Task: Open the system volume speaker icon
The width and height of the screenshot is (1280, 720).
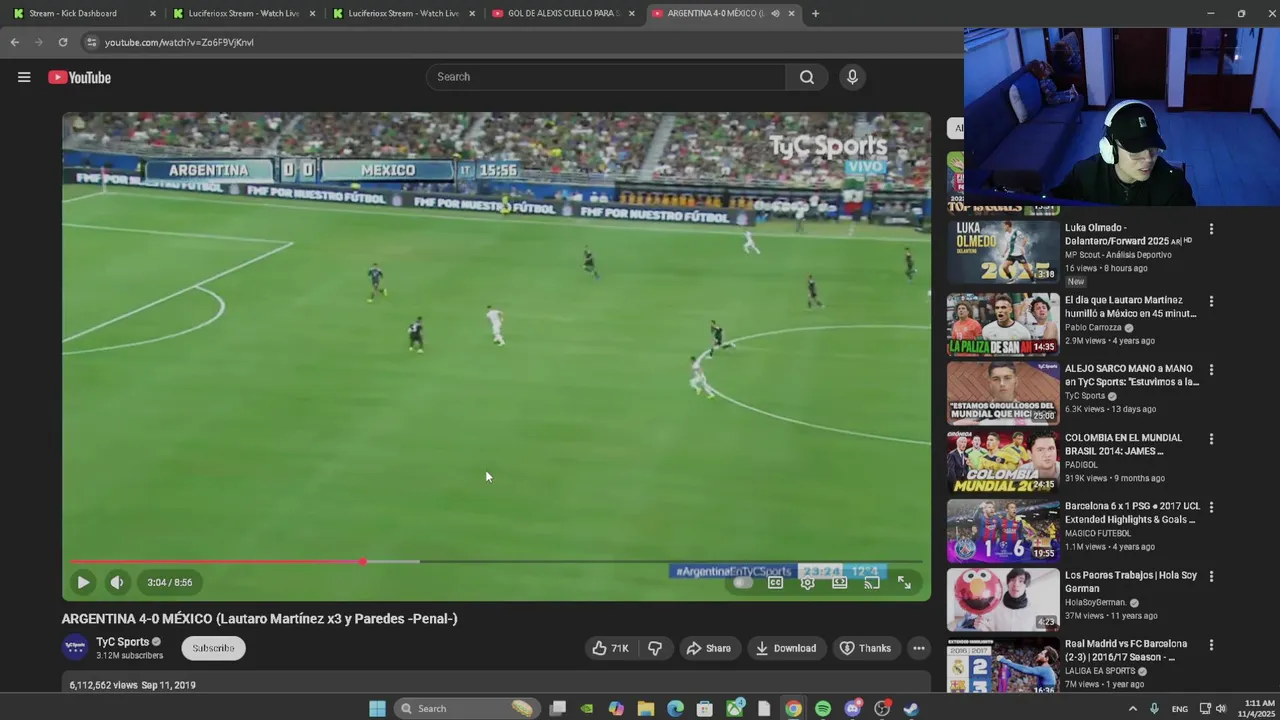Action: 1221,708
